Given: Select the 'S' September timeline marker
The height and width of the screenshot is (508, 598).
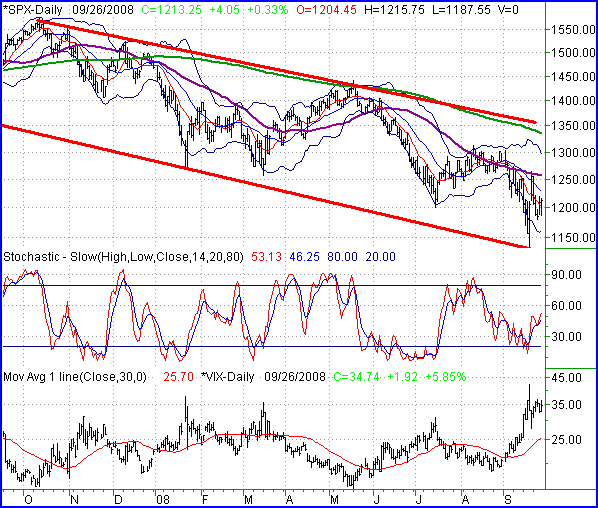Looking at the screenshot, I should point(508,499).
